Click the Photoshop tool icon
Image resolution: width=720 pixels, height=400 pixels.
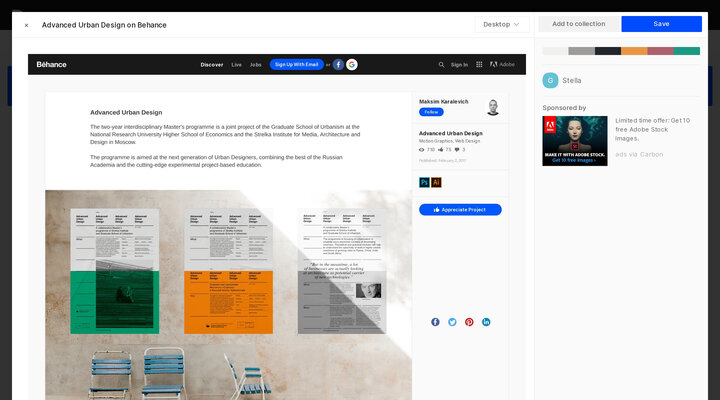(424, 182)
